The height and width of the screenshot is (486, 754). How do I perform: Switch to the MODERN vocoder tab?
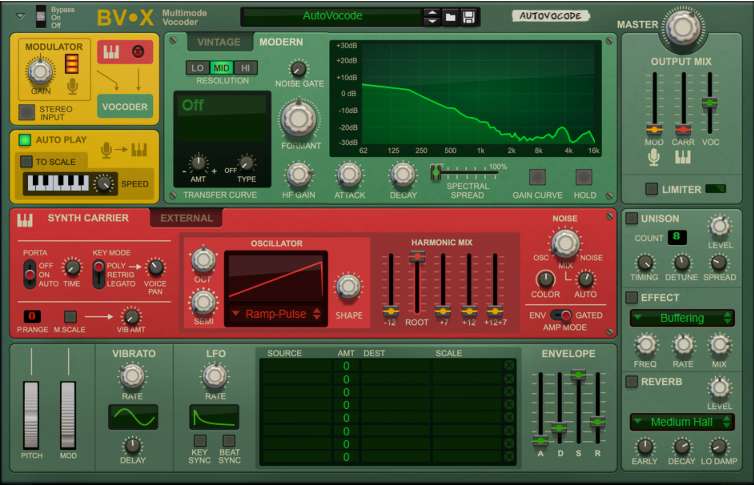coord(281,42)
